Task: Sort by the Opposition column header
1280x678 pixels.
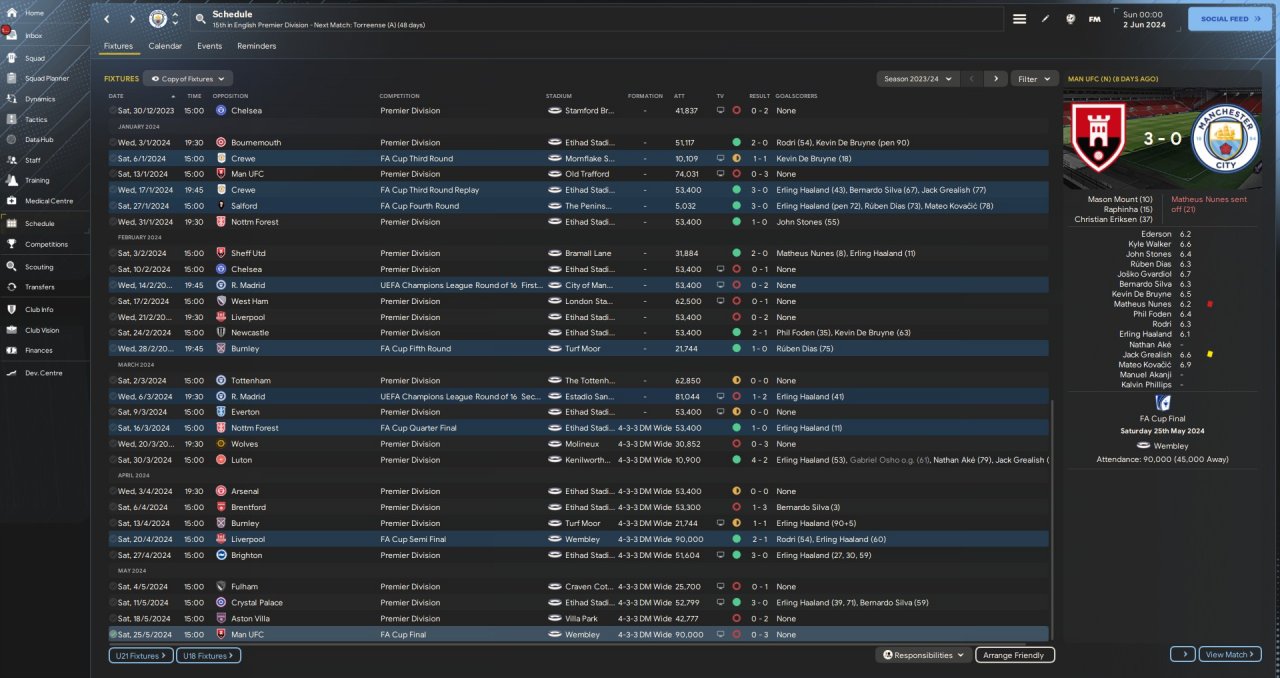Action: [230, 96]
